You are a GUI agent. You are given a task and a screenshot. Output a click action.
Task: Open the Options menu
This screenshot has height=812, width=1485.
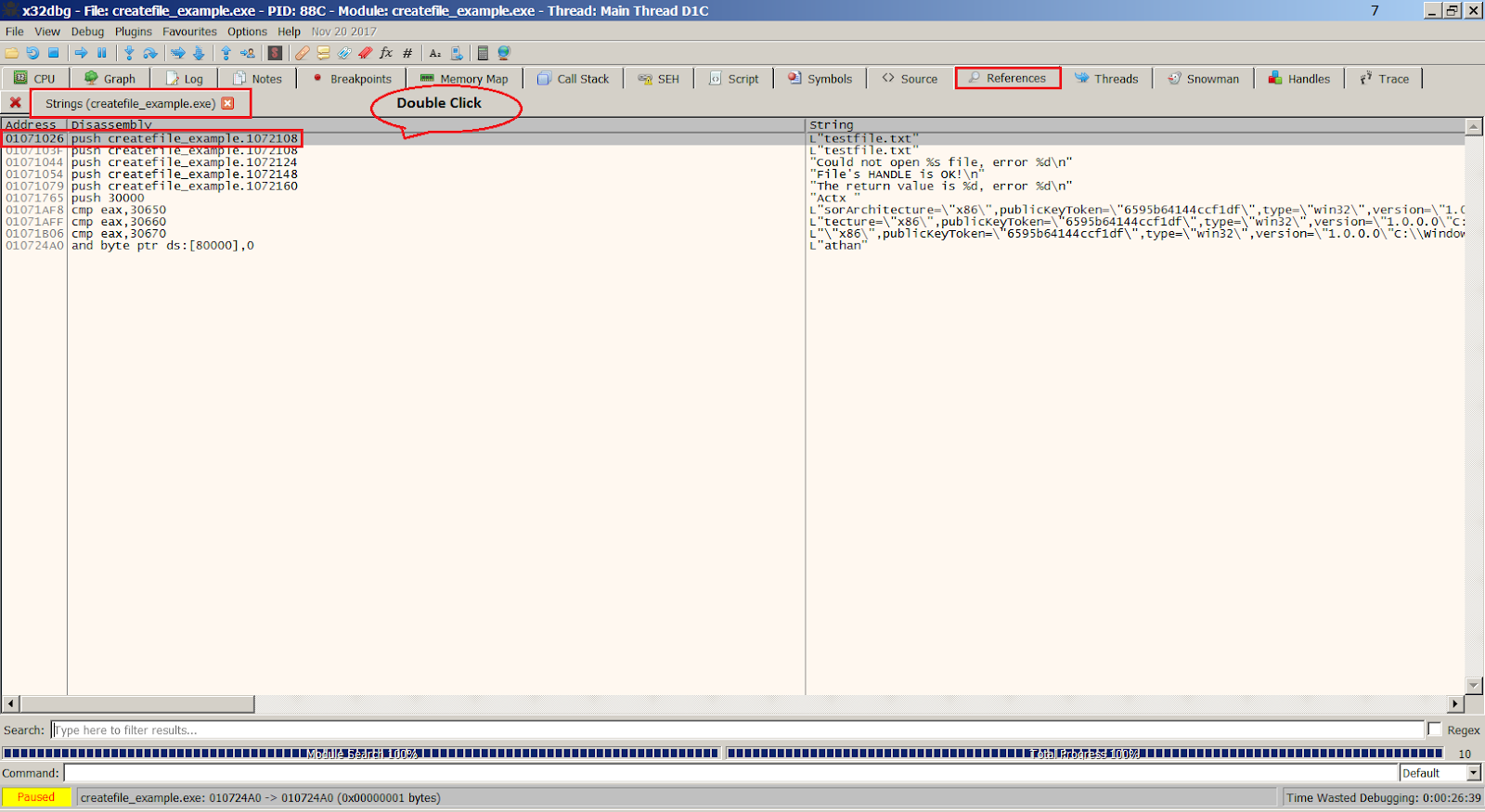247,32
